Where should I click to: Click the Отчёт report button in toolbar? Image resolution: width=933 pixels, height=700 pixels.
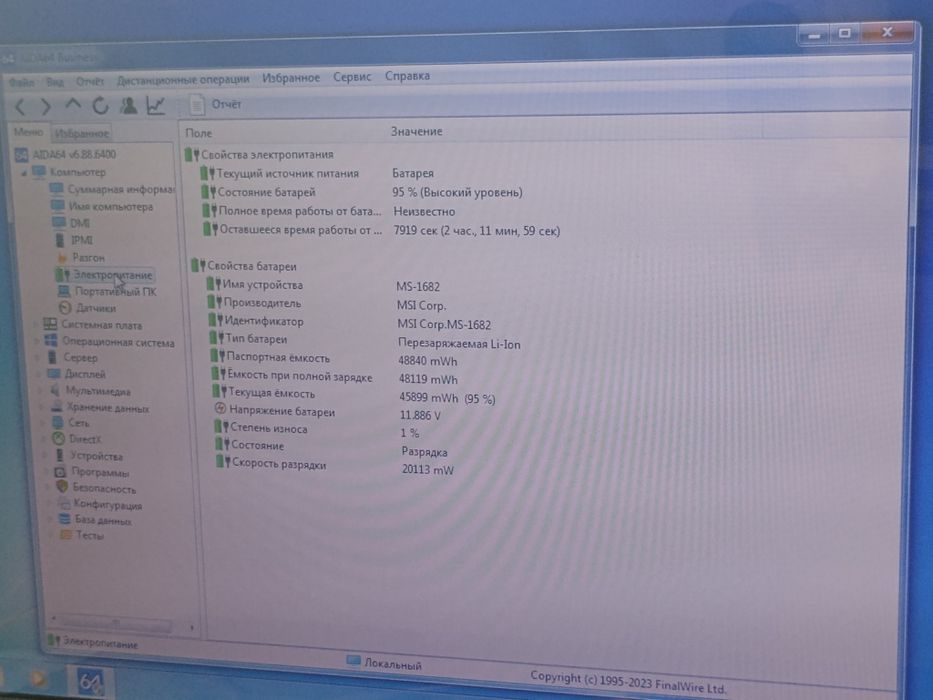(x=215, y=105)
